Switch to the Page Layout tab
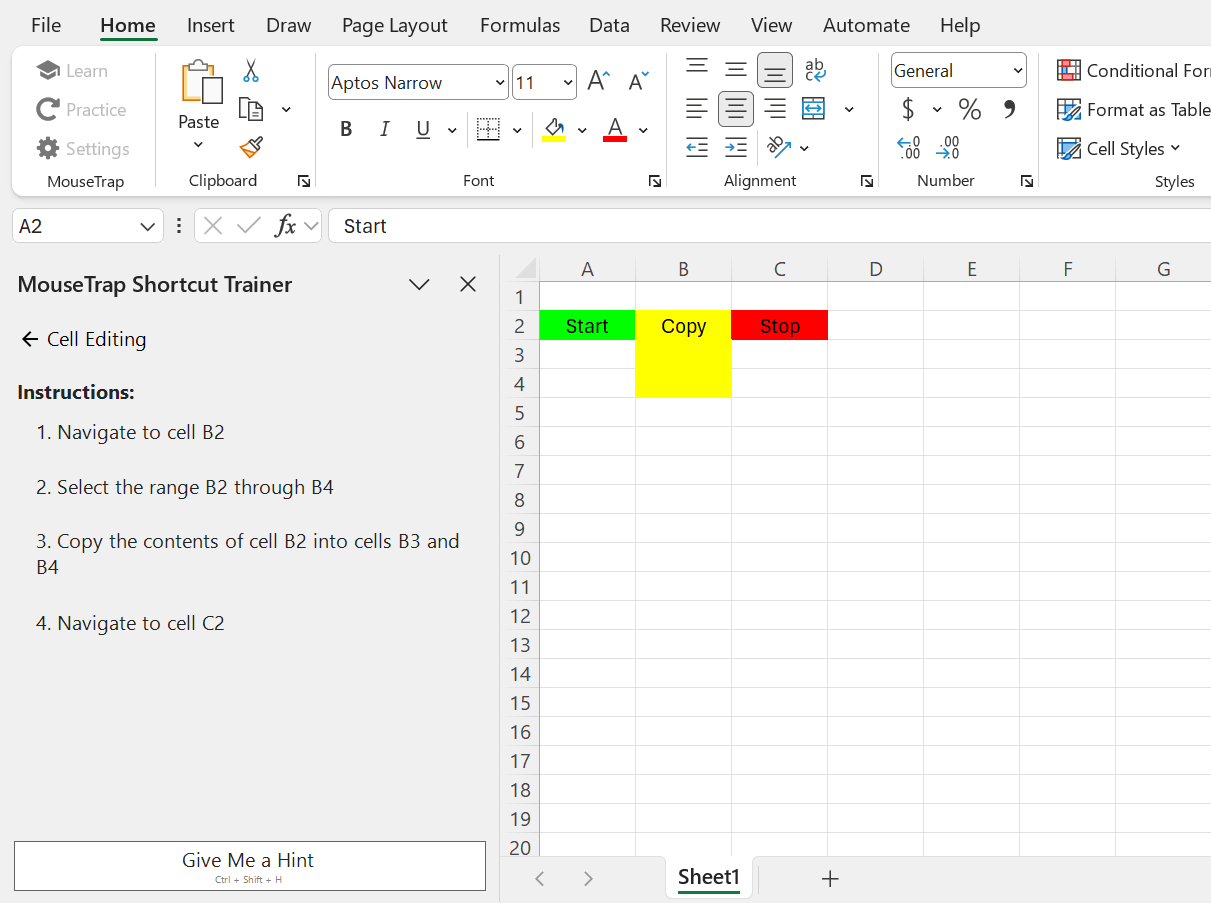This screenshot has width=1211, height=903. point(394,25)
